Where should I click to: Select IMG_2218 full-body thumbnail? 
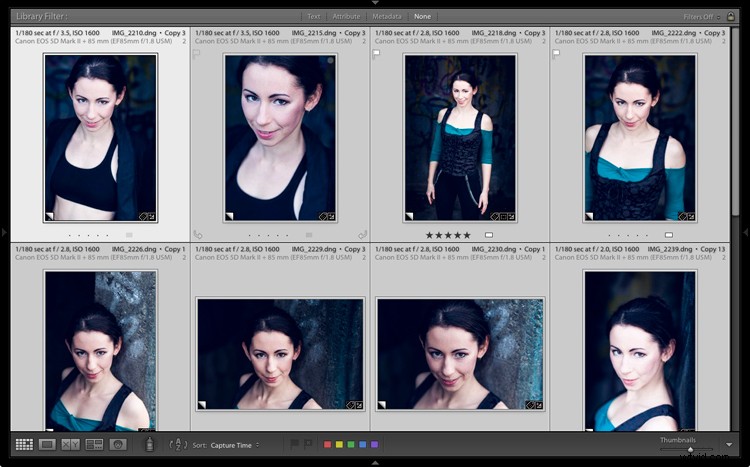460,138
